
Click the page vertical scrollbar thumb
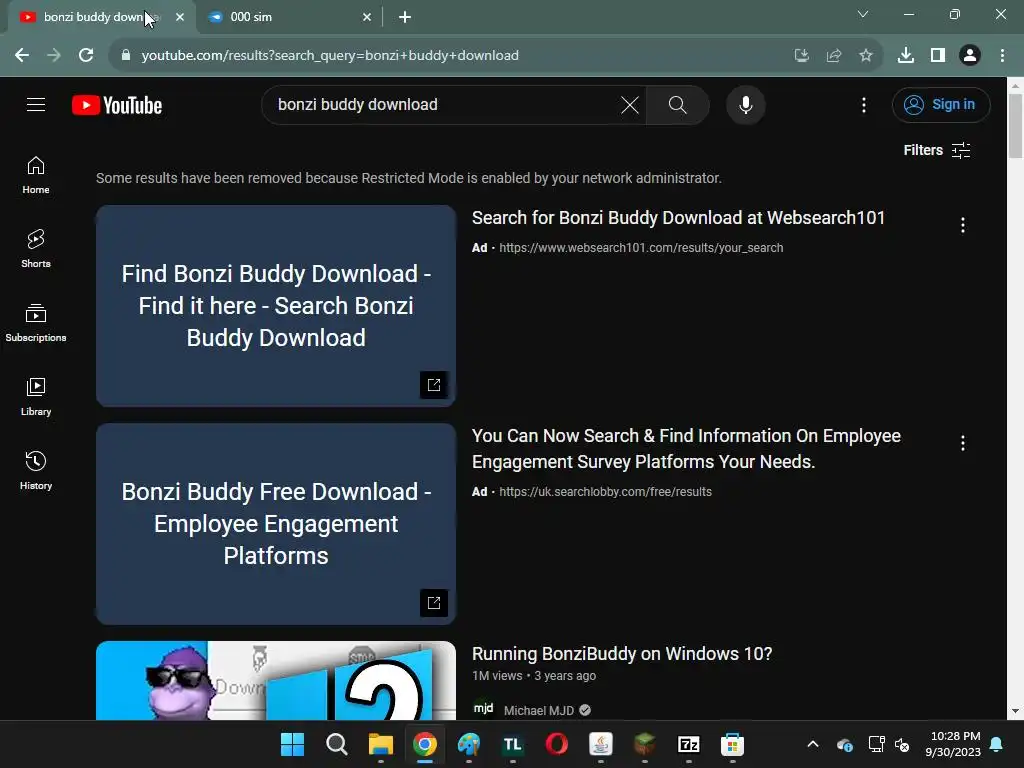tap(1015, 125)
